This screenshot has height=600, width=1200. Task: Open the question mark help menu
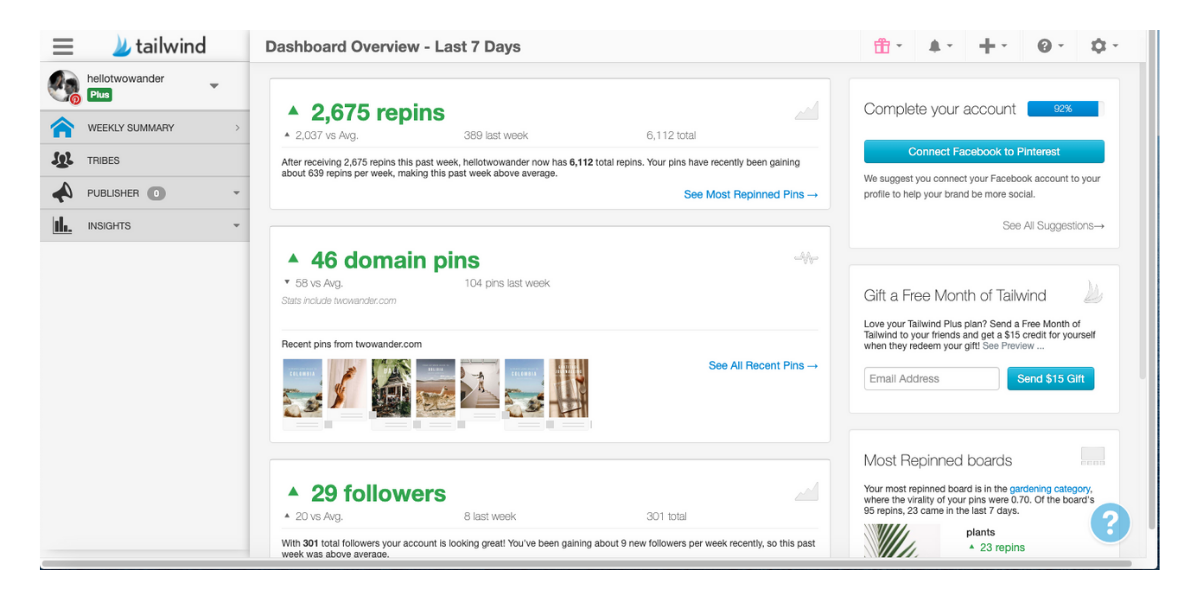(x=1048, y=46)
